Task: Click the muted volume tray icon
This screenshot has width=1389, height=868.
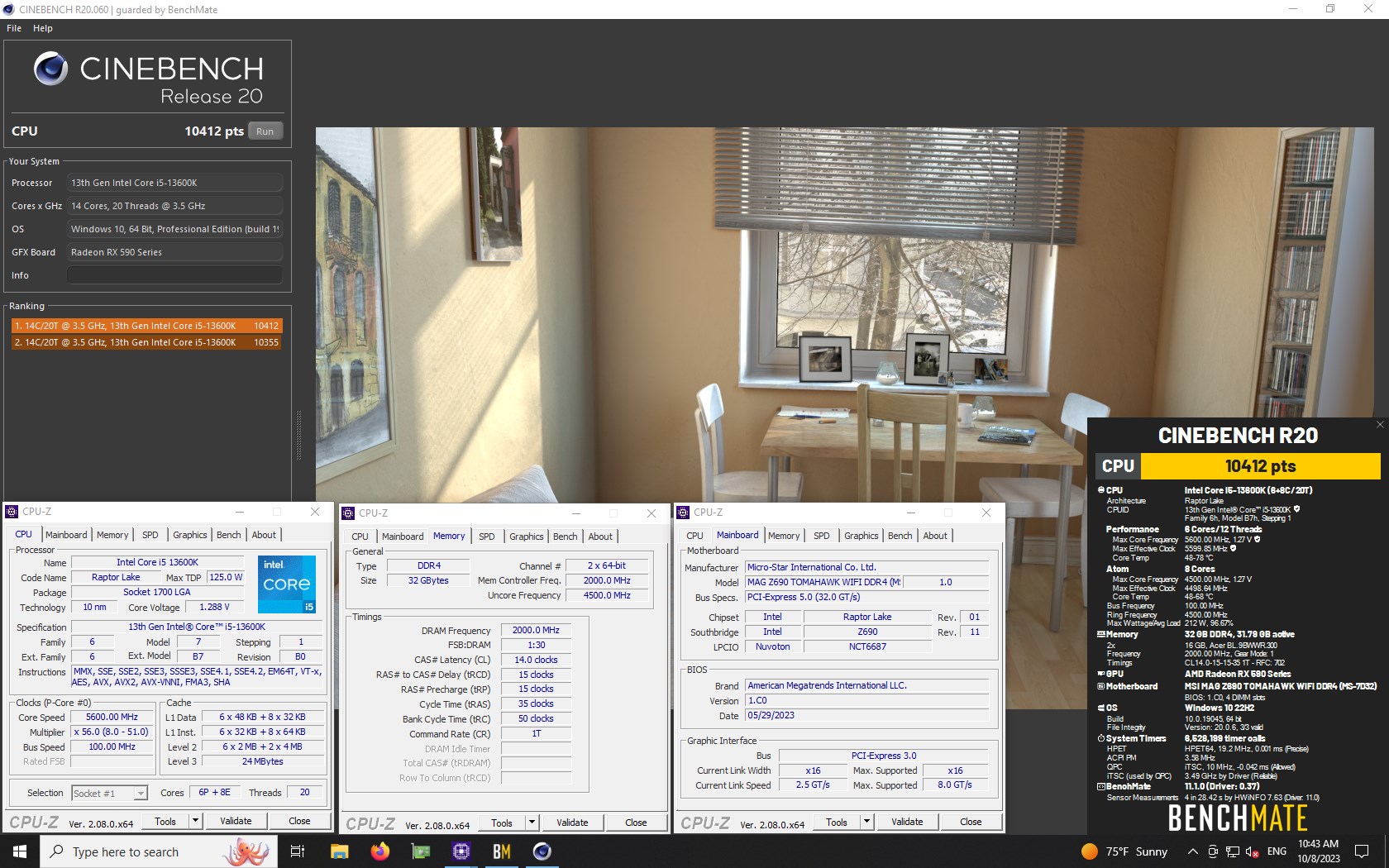Action: tap(1253, 851)
